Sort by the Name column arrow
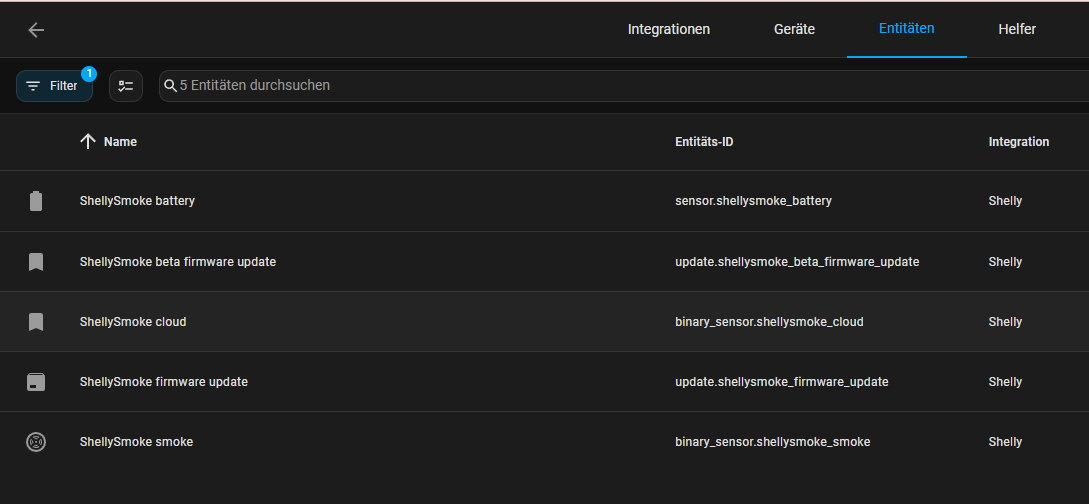1089x504 pixels. [x=88, y=142]
